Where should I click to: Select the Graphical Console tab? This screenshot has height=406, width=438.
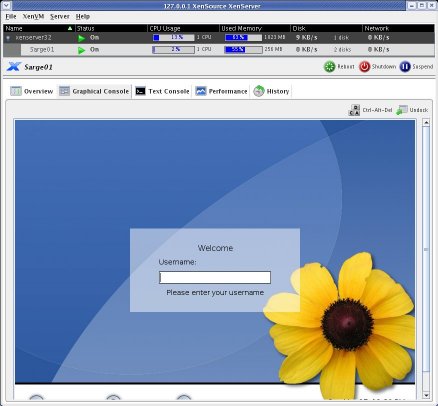click(x=94, y=91)
